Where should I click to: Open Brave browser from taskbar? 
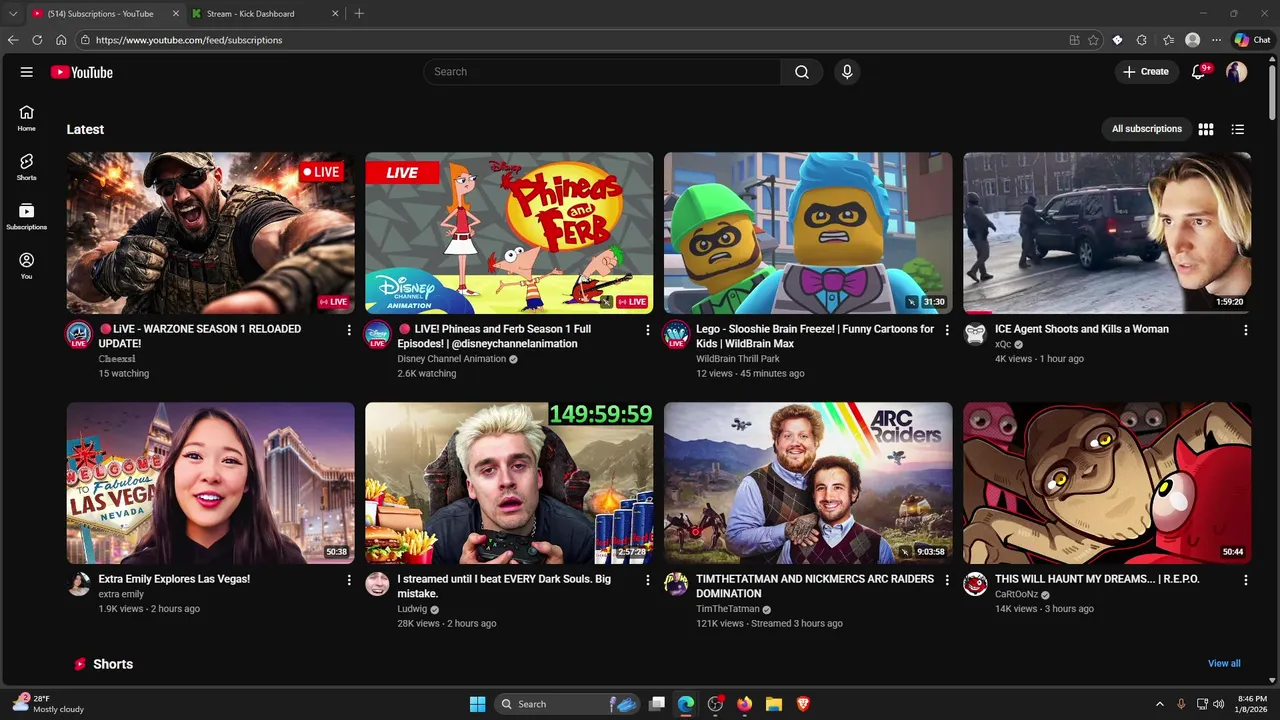point(803,704)
